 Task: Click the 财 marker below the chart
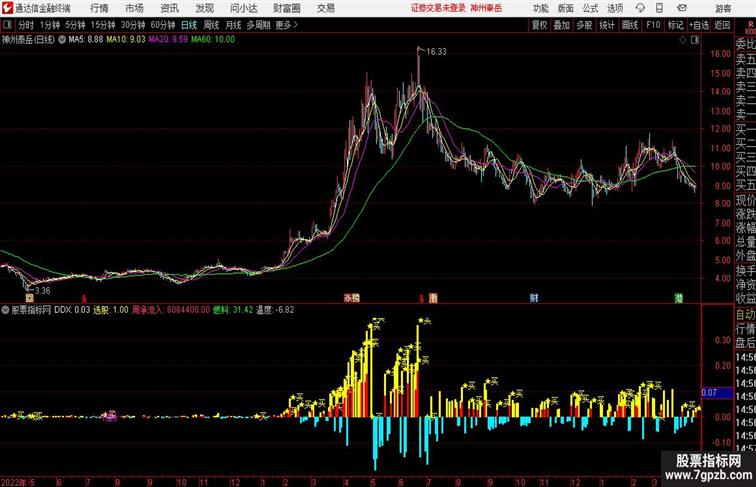click(x=534, y=298)
